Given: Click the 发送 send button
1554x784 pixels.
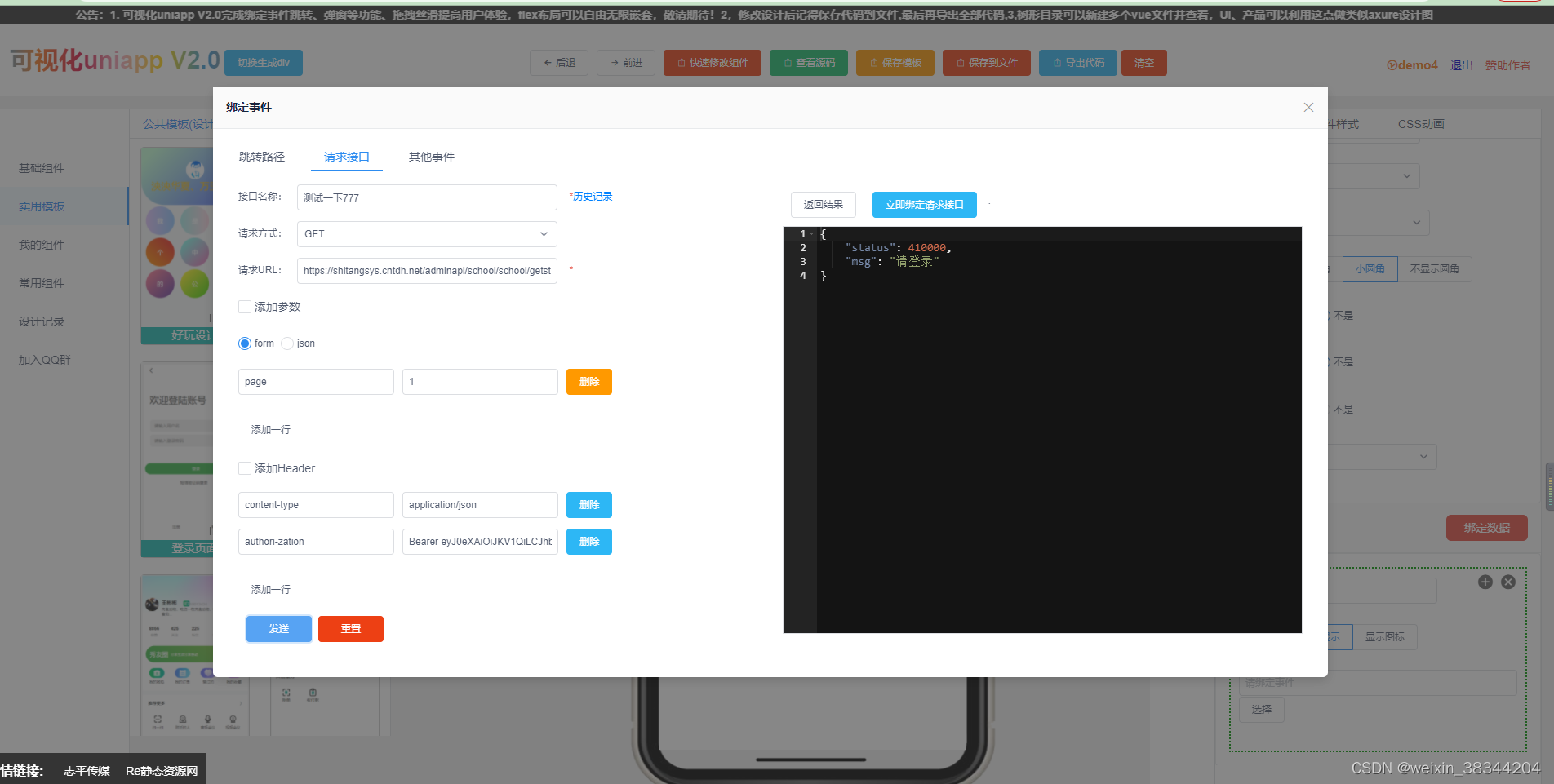Looking at the screenshot, I should click(x=278, y=628).
